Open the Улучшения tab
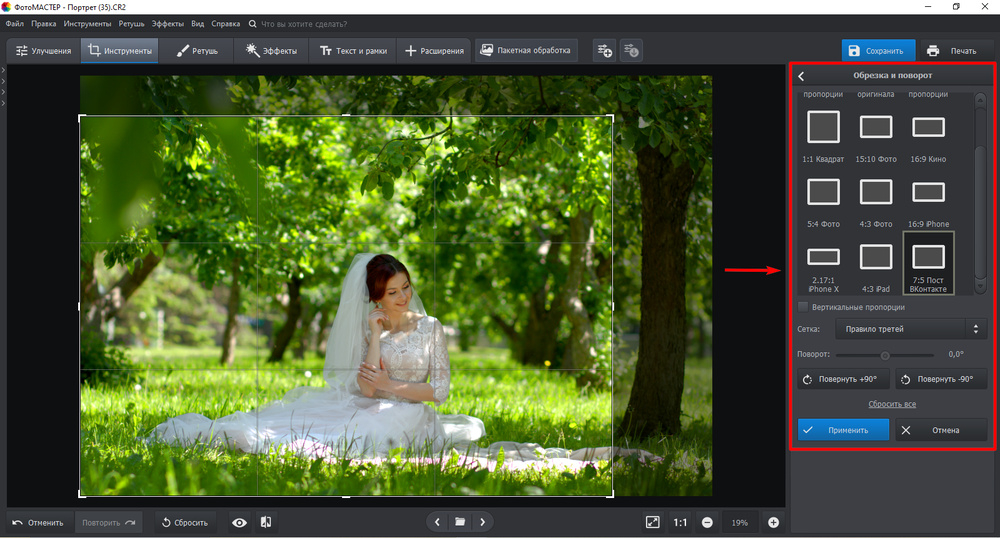 pyautogui.click(x=43, y=50)
